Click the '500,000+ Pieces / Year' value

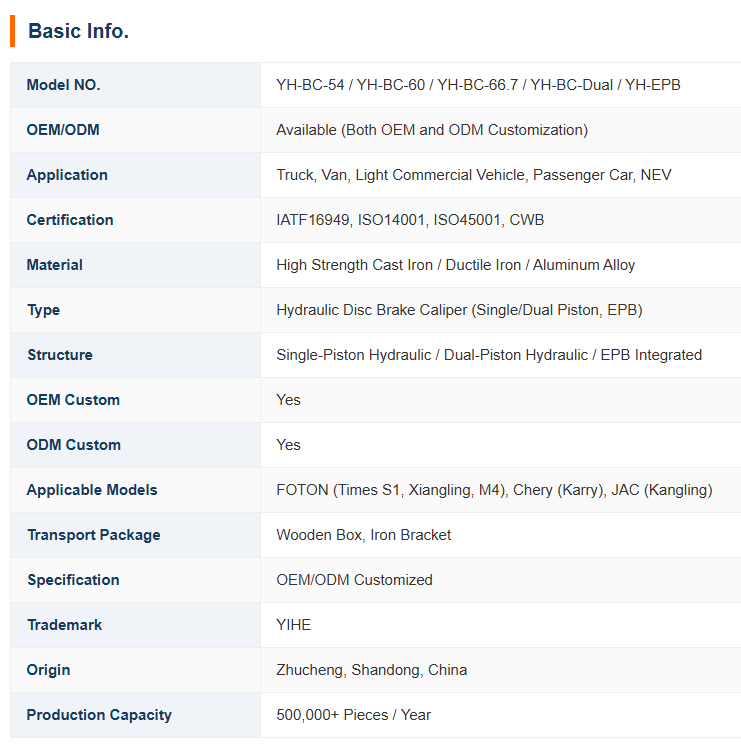point(354,715)
